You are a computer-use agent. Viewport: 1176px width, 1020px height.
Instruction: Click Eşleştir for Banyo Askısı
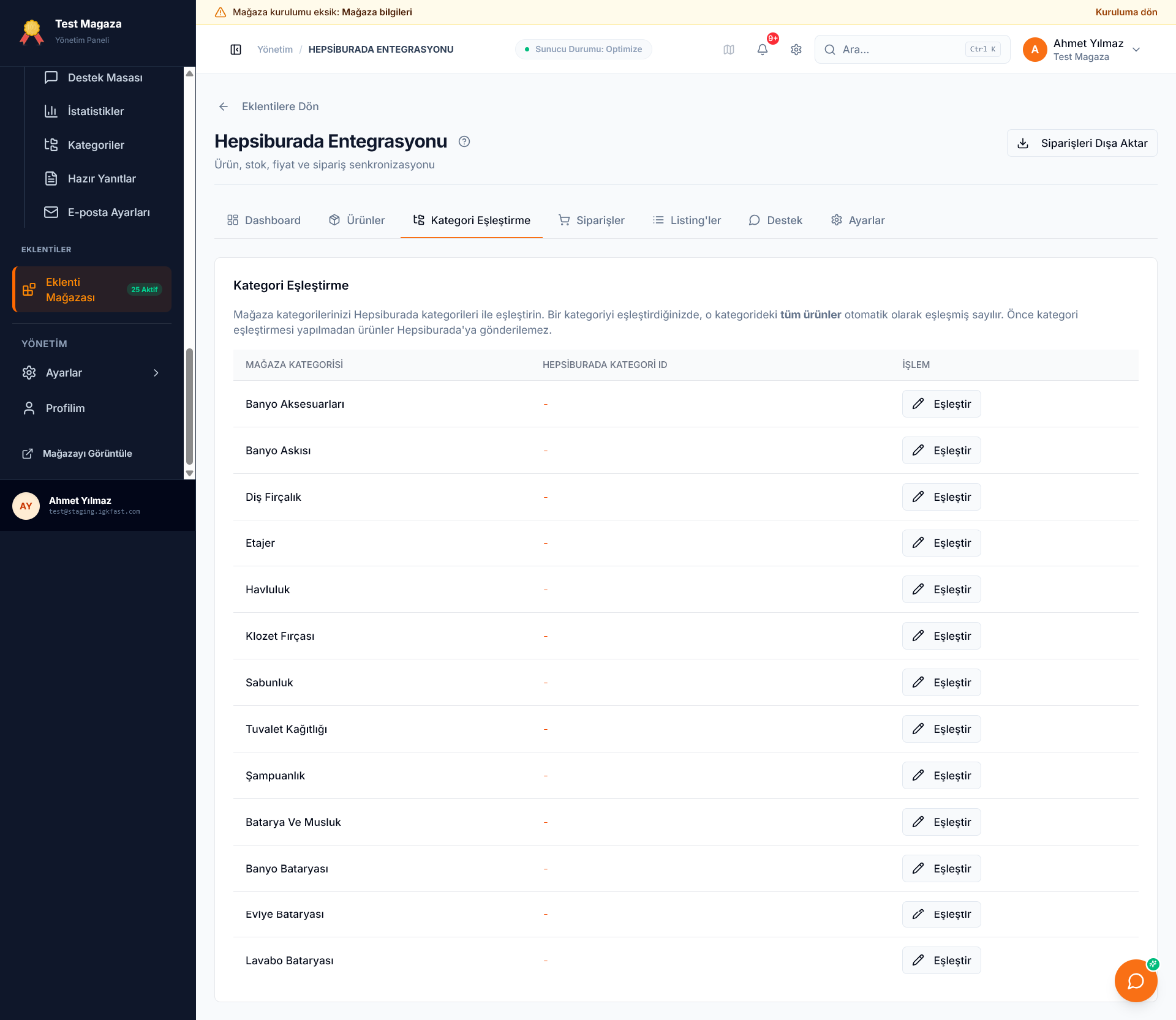tap(941, 451)
